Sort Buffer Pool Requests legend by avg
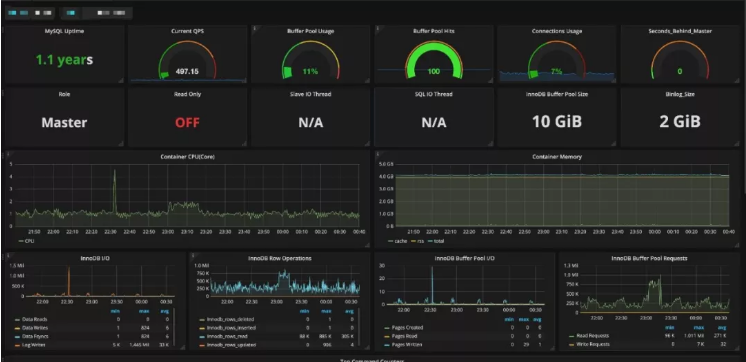746x362 pixels. pyautogui.click(x=722, y=327)
